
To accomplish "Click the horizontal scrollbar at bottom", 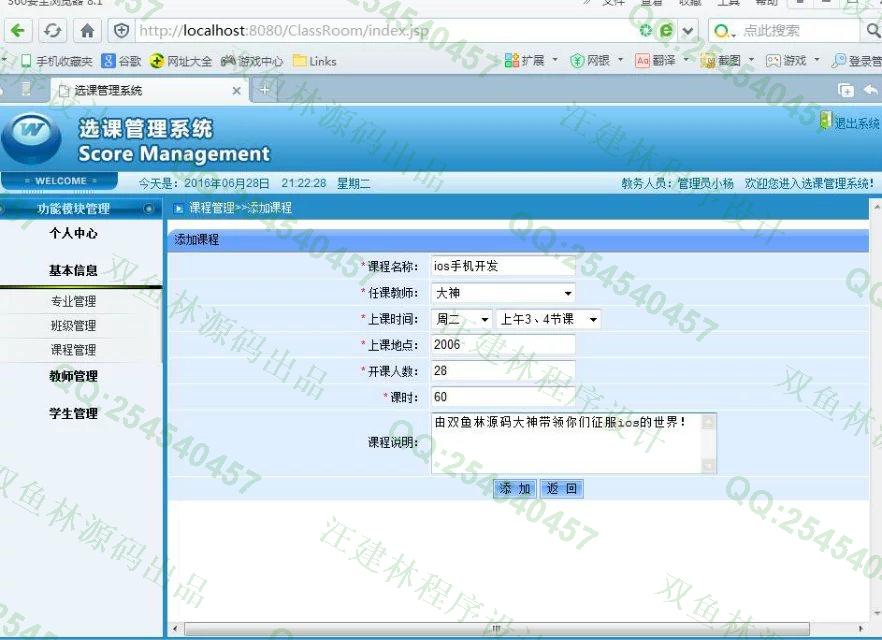I will point(496,629).
